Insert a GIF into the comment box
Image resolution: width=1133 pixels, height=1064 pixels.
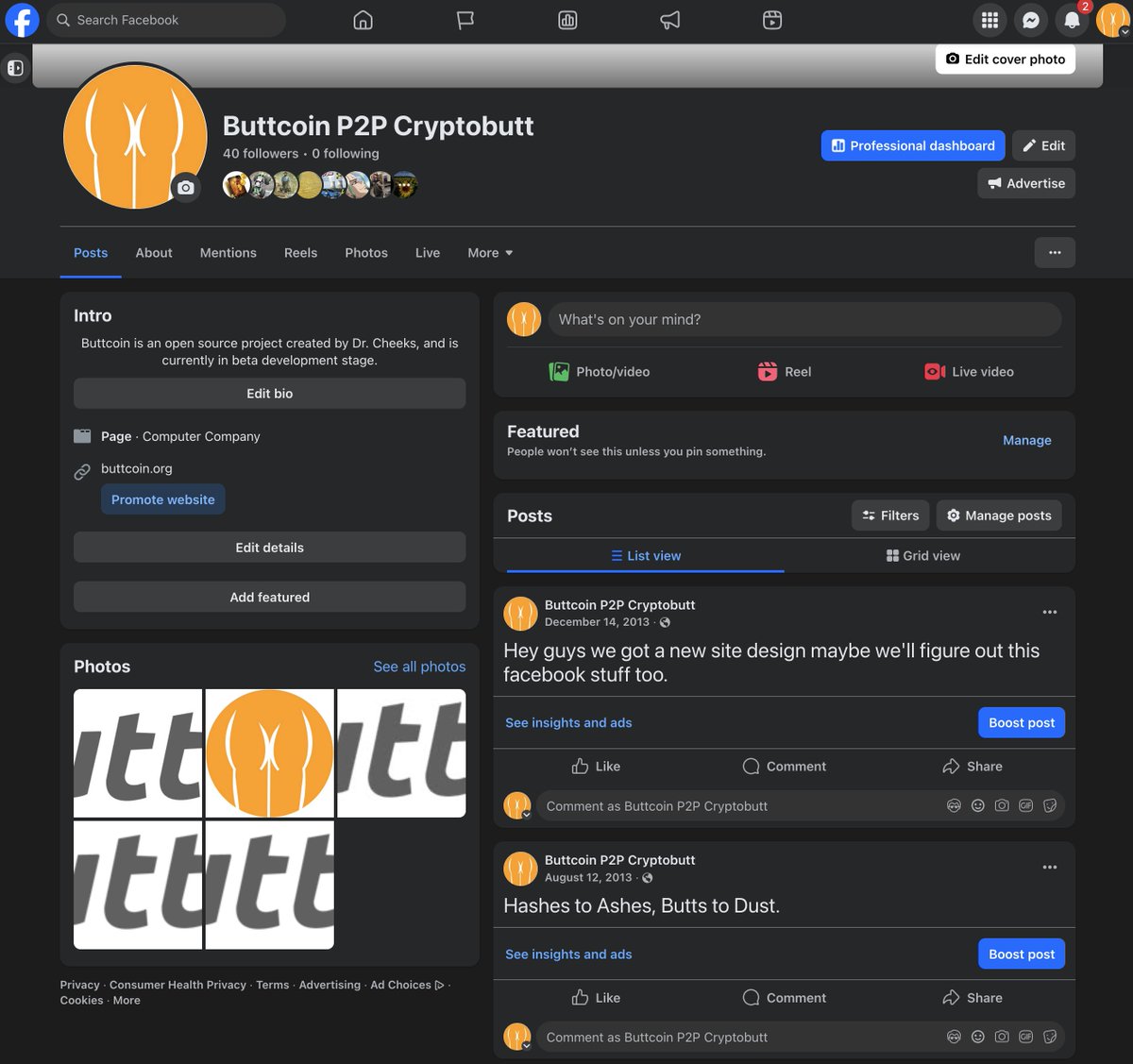pyautogui.click(x=1025, y=805)
